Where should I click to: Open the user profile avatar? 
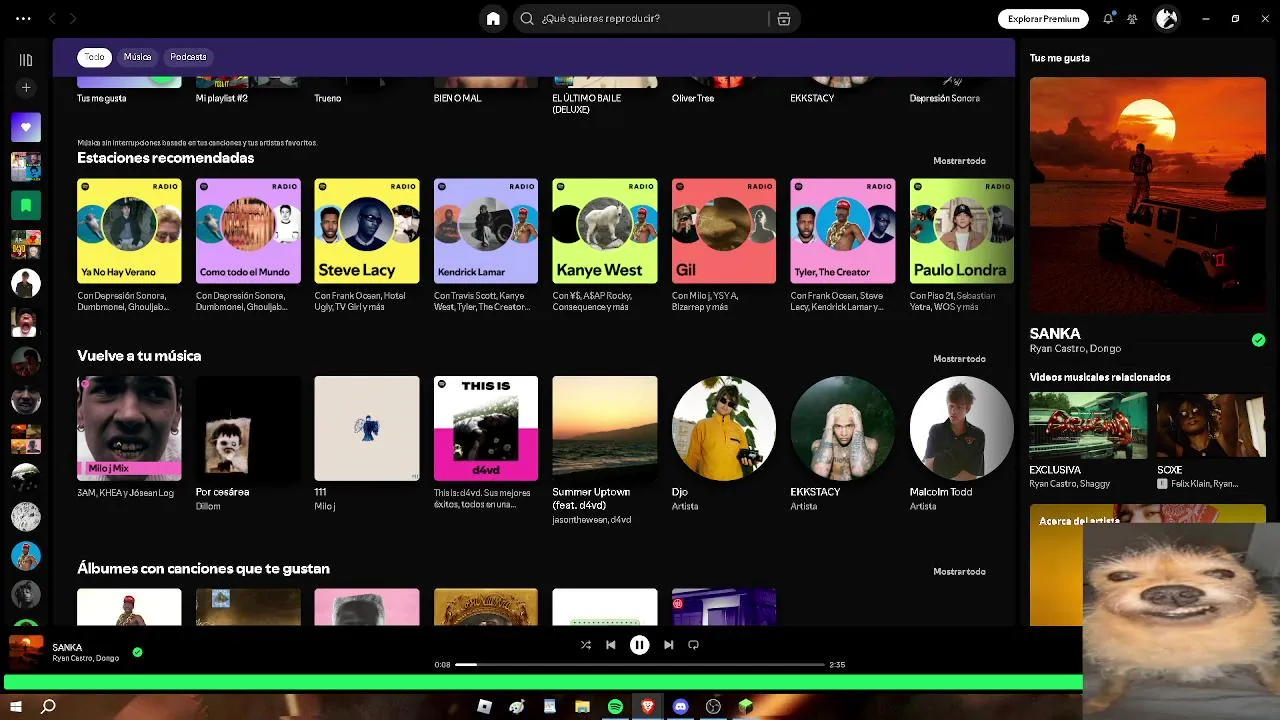coord(1166,18)
